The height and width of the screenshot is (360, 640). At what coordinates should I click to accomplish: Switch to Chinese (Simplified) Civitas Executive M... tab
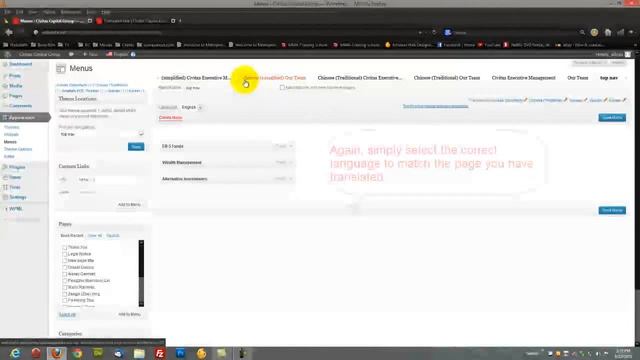click(196, 78)
